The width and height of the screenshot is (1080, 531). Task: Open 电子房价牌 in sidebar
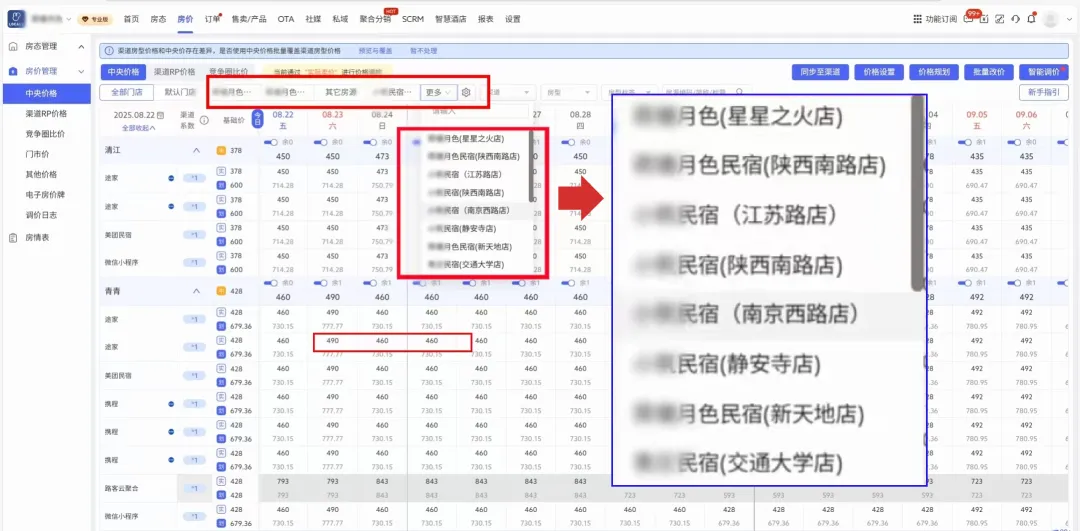[x=45, y=195]
